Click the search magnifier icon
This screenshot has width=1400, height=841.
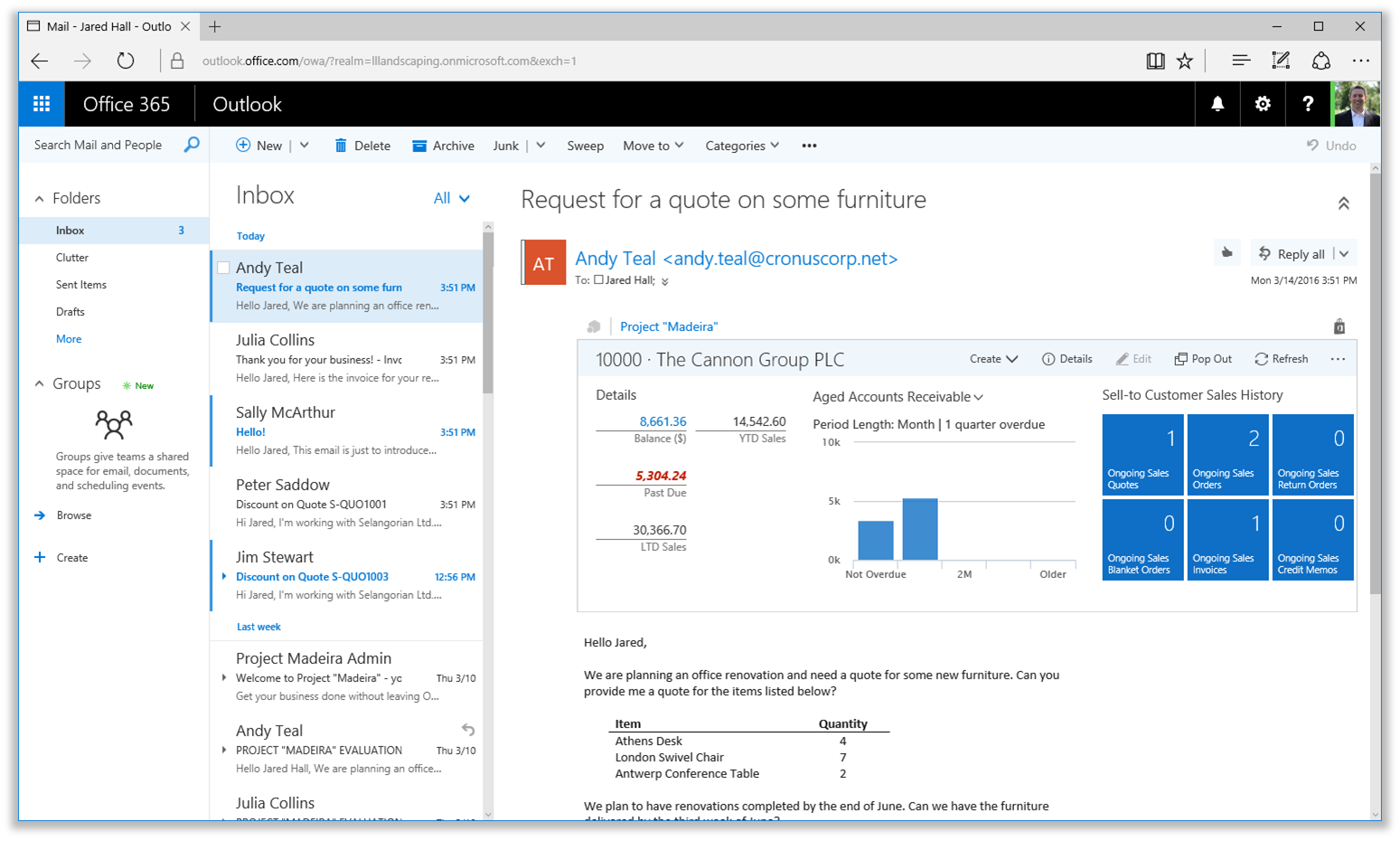pos(192,145)
